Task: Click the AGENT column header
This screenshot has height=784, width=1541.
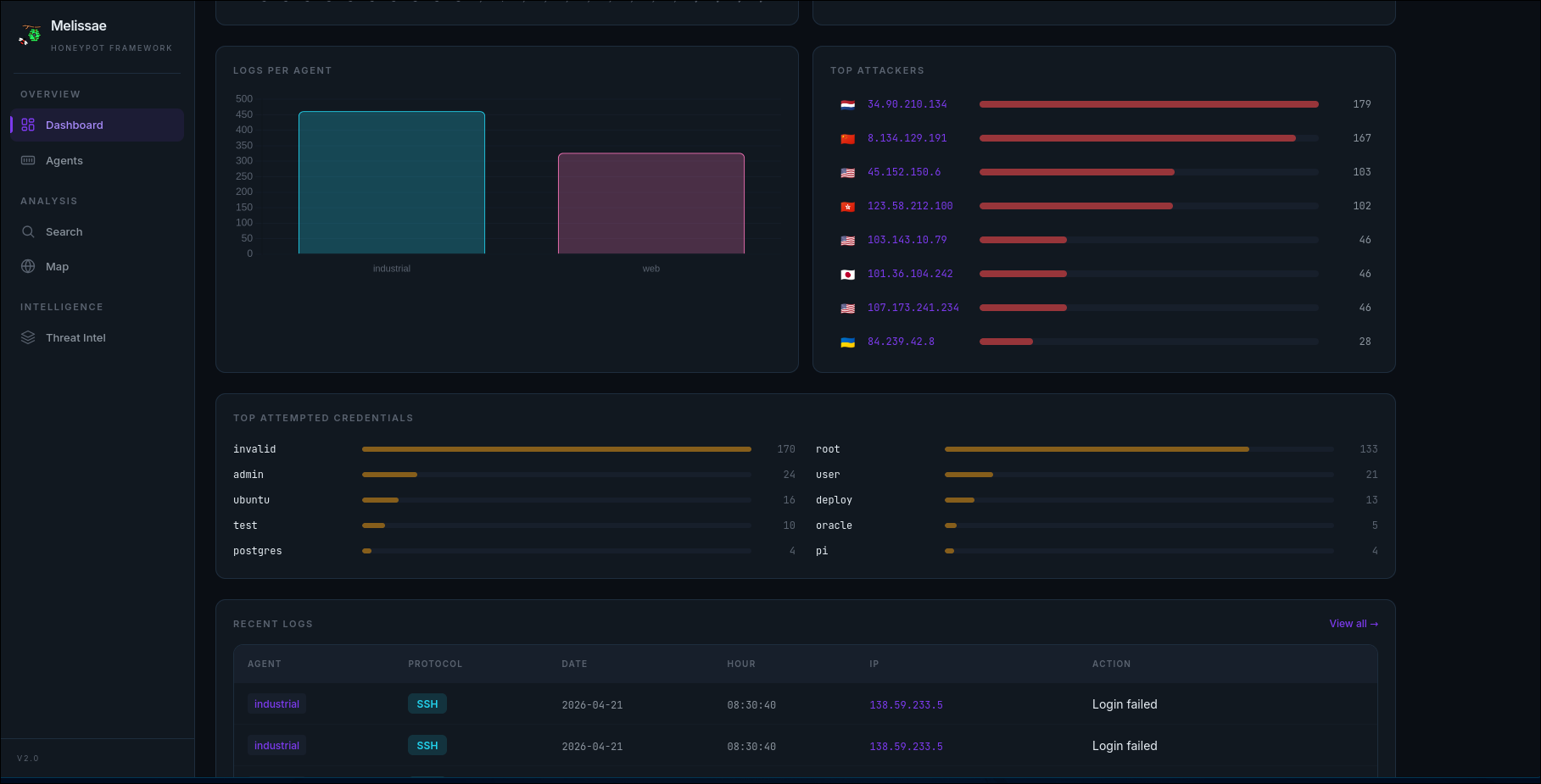Action: [265, 664]
